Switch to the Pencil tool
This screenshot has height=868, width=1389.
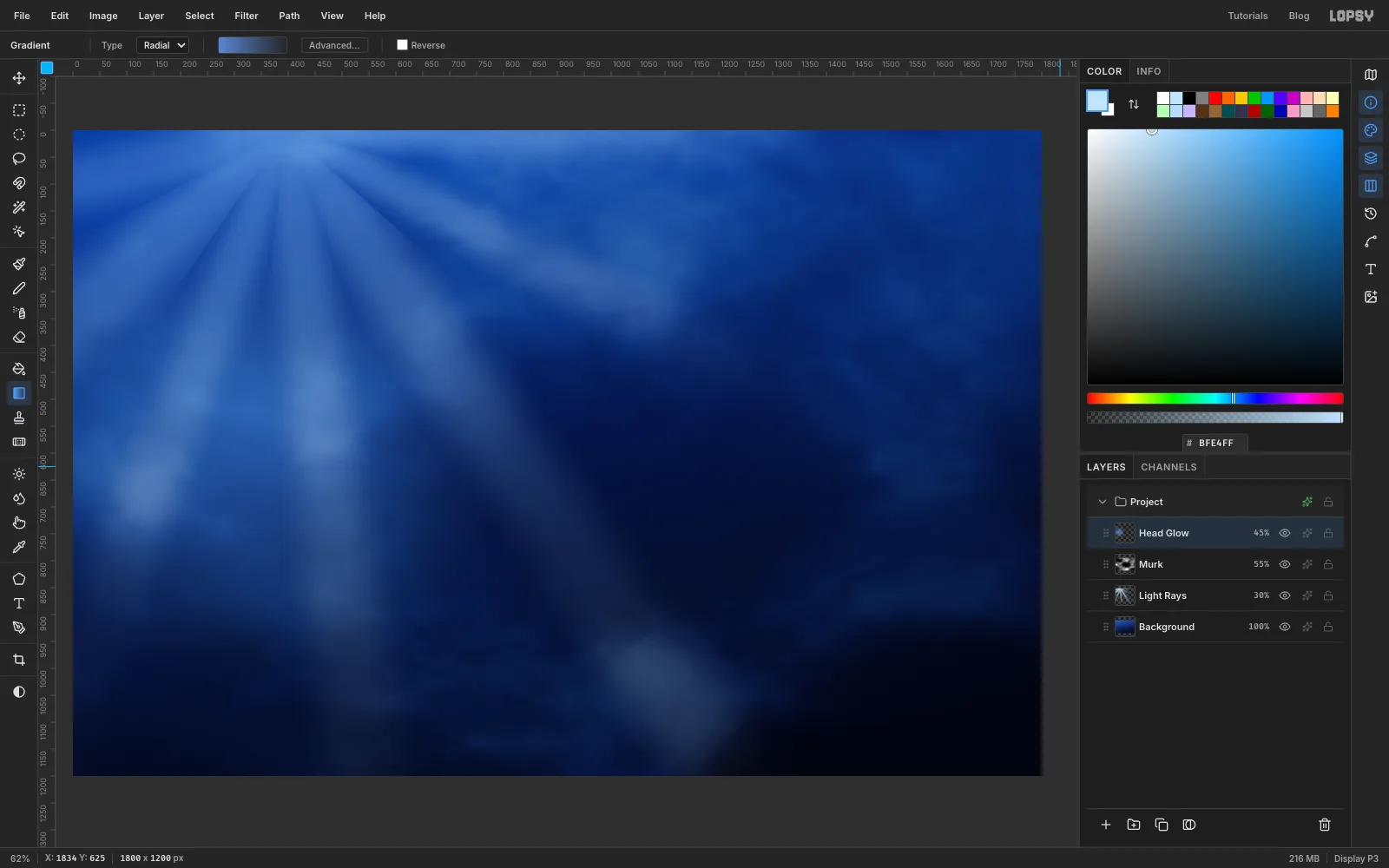(18, 288)
